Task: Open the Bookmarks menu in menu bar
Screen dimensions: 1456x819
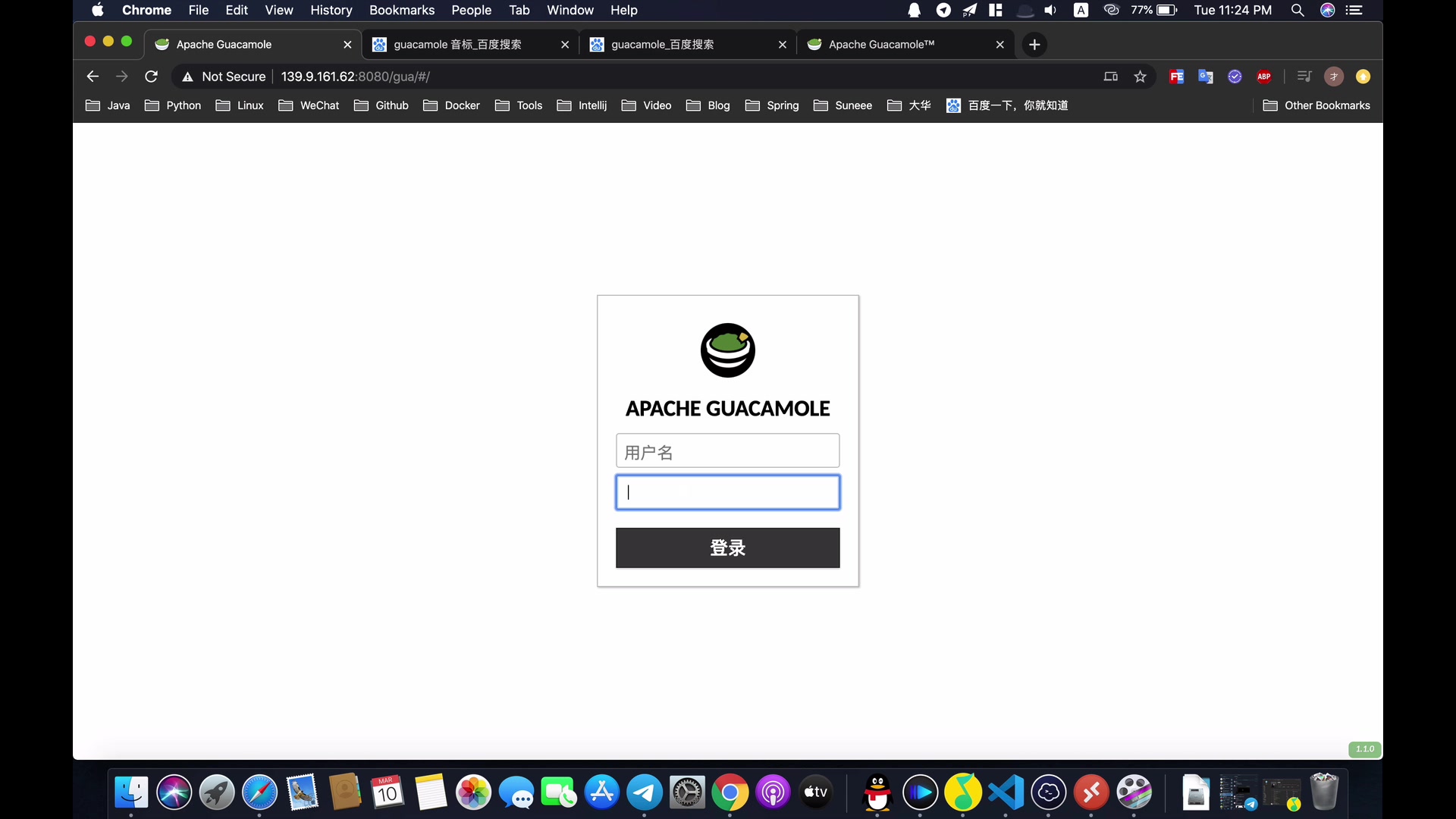Action: tap(402, 10)
